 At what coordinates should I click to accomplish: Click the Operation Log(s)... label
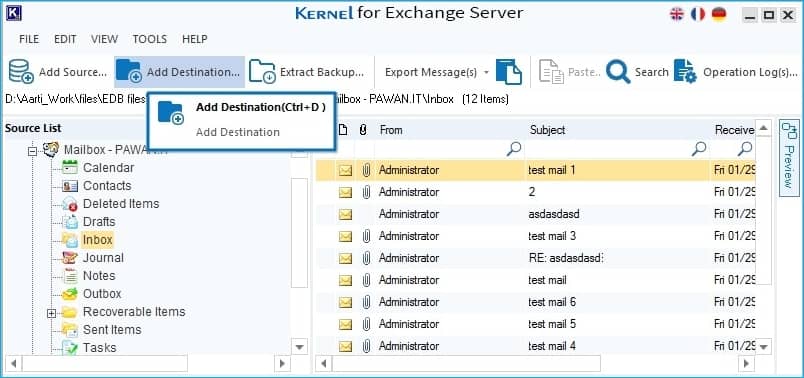(x=750, y=72)
